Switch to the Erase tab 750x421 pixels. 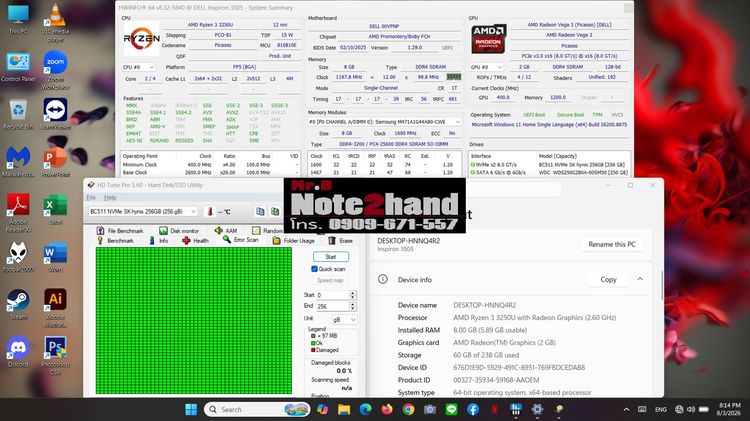(341, 241)
